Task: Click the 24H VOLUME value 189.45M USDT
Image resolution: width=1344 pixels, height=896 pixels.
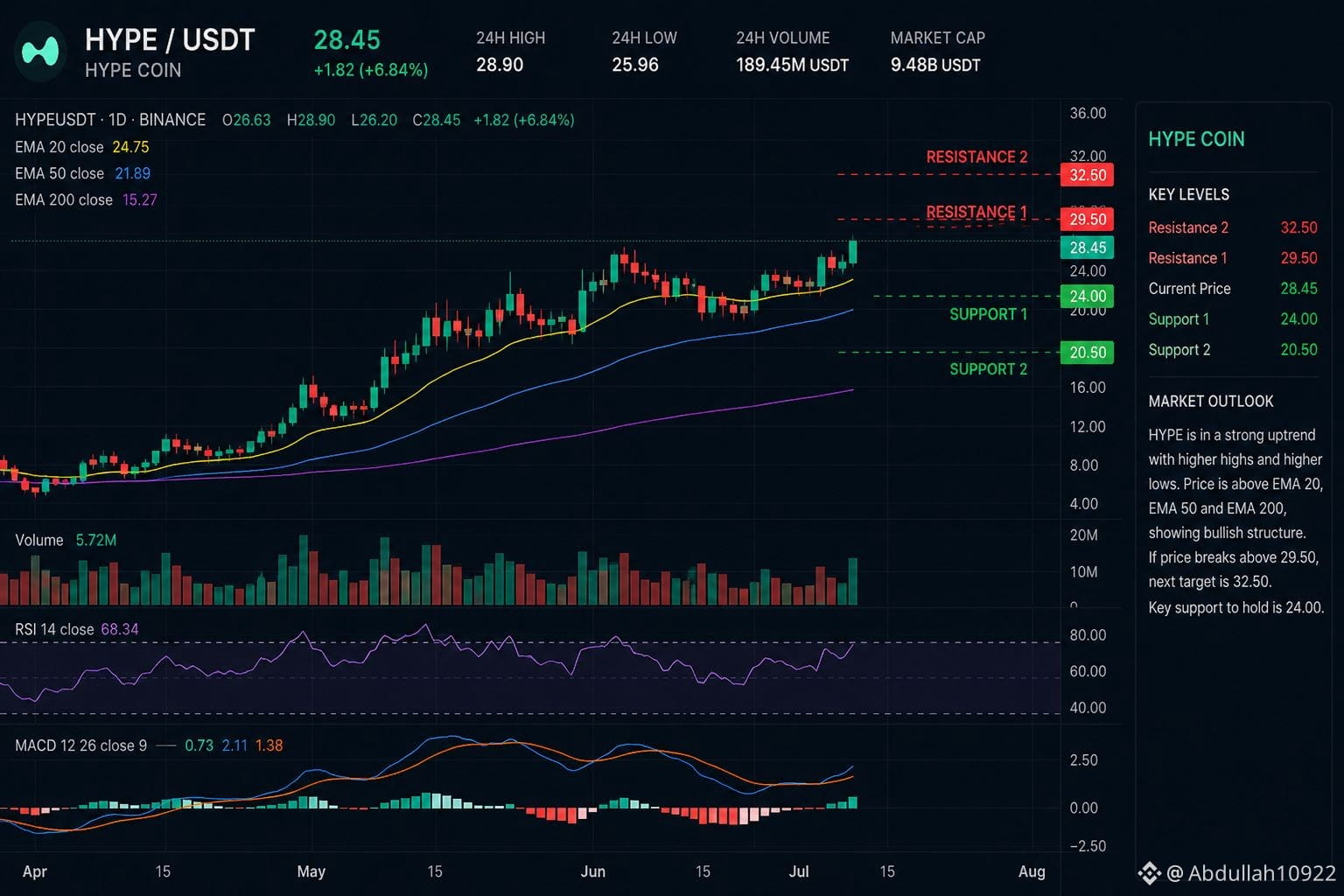Action: [x=792, y=65]
